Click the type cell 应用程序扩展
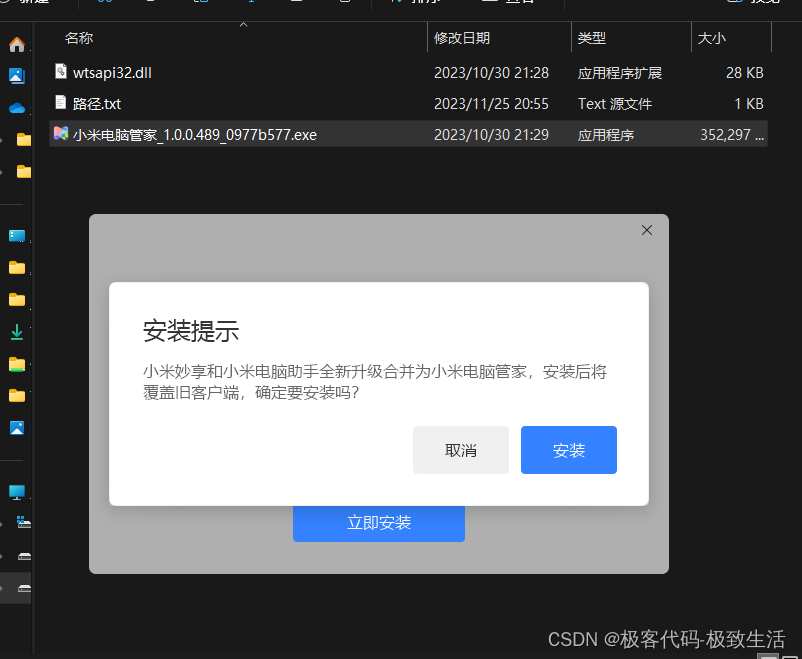 pos(620,73)
